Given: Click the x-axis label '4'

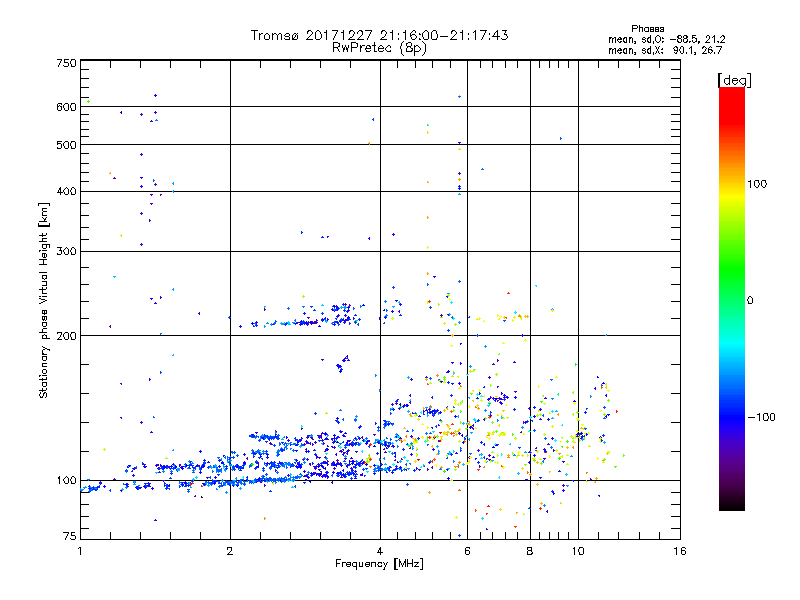Looking at the screenshot, I should (380, 551).
